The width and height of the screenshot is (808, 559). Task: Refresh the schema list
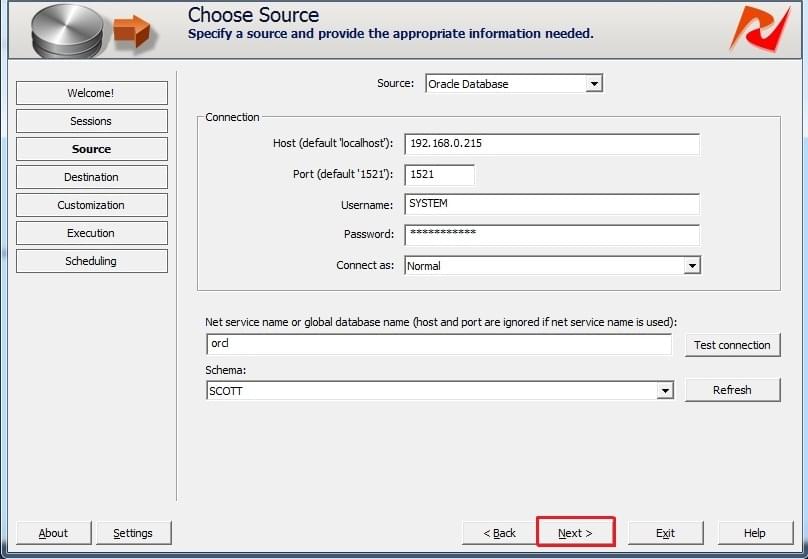[732, 390]
